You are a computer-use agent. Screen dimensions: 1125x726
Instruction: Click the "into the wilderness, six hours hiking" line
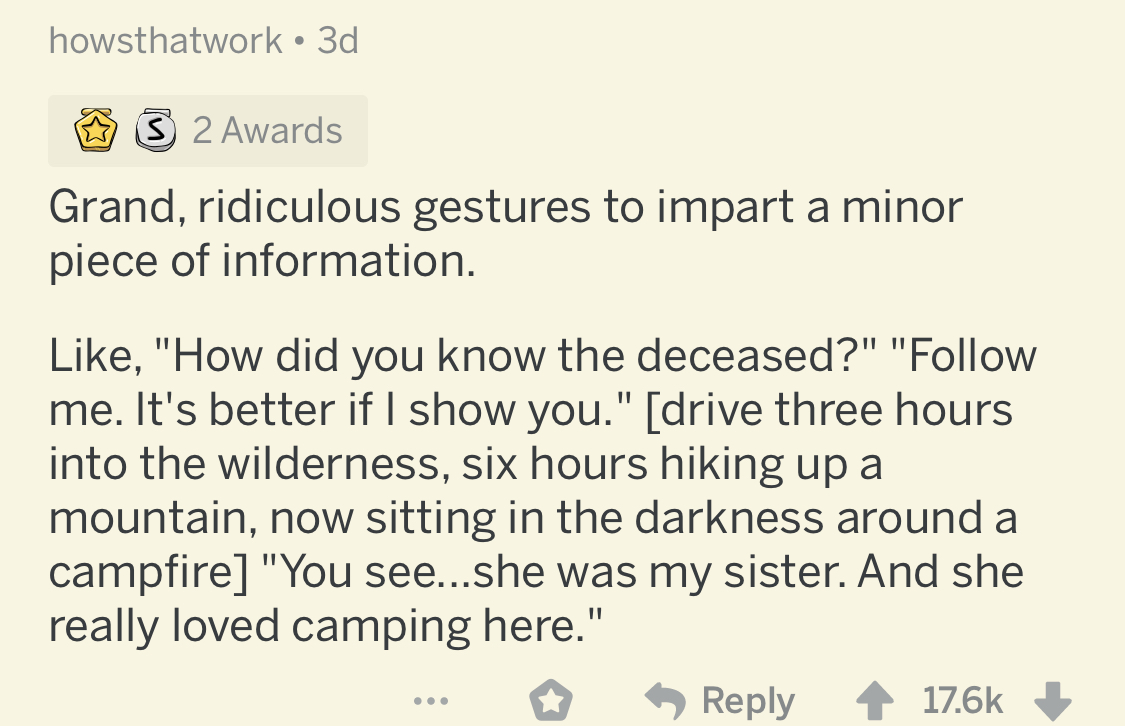pyautogui.click(x=465, y=464)
